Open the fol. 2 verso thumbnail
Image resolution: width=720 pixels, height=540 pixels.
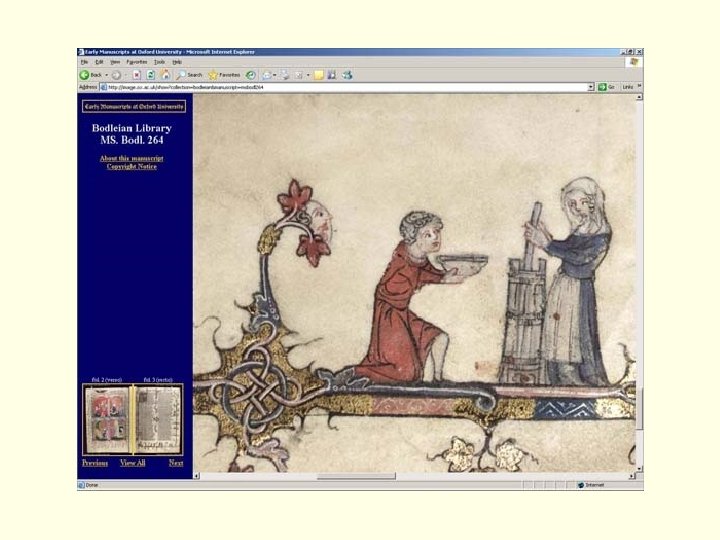(107, 420)
